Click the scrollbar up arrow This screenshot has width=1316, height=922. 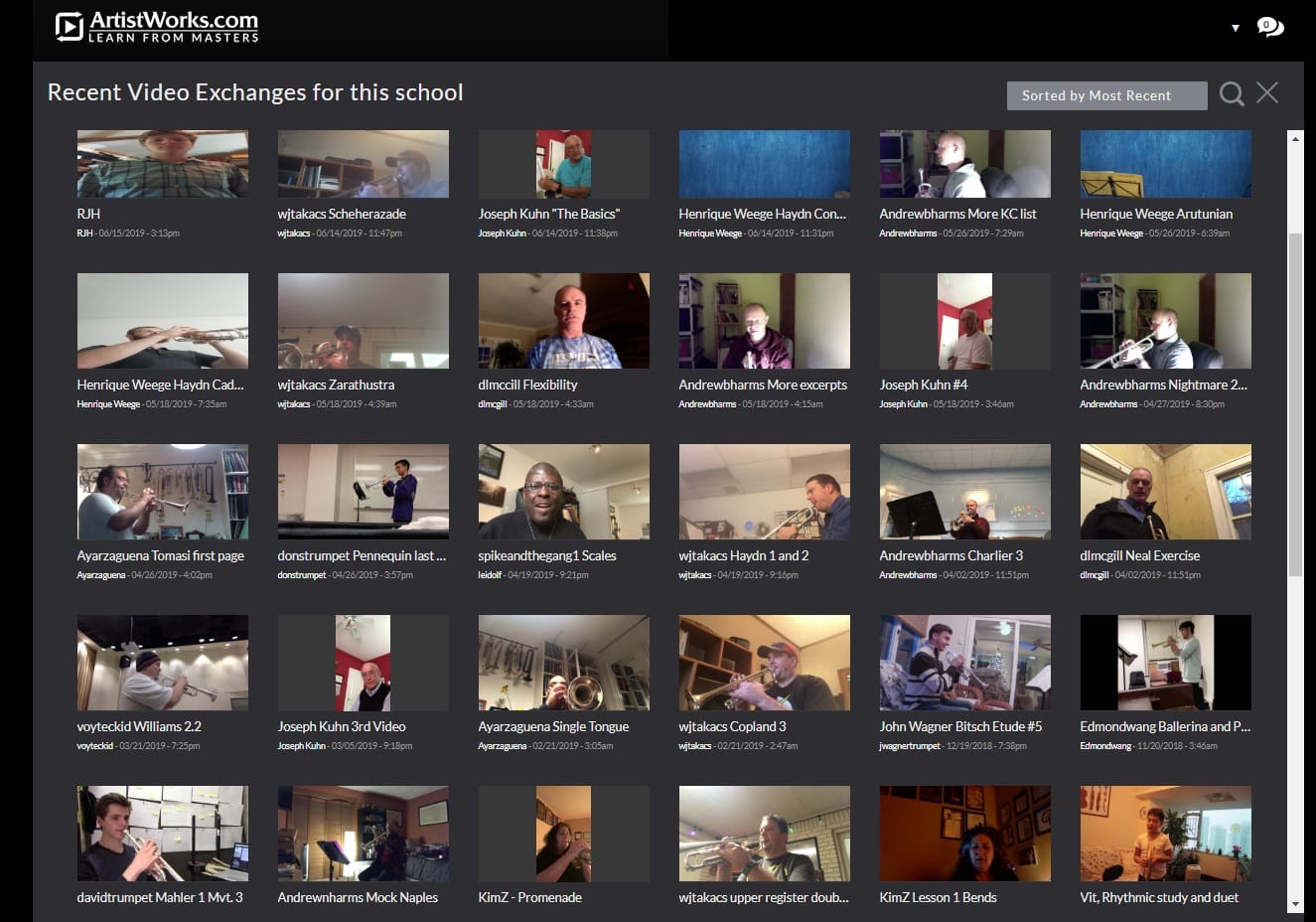point(1295,138)
